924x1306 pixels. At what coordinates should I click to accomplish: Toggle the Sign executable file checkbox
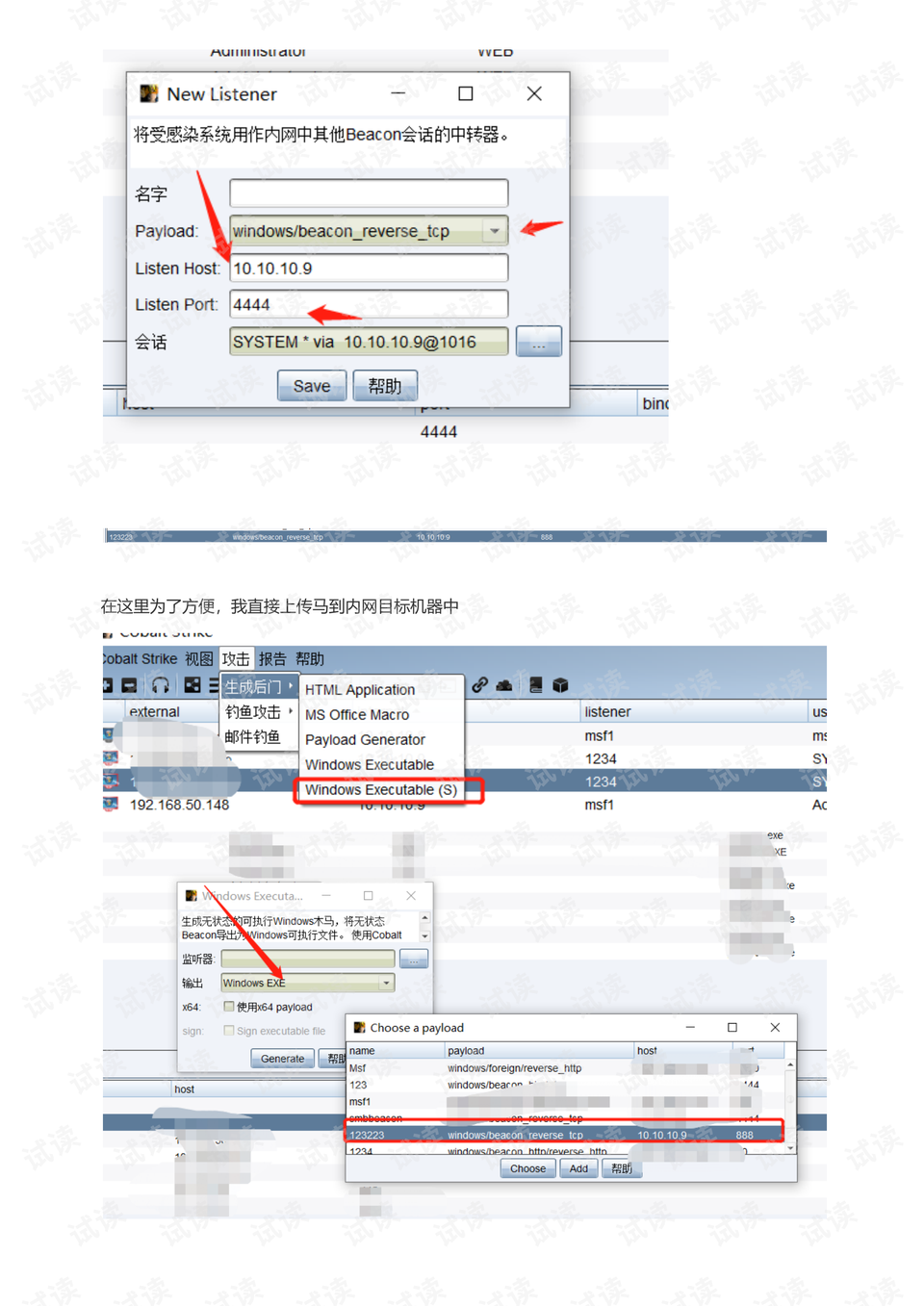(x=229, y=1031)
